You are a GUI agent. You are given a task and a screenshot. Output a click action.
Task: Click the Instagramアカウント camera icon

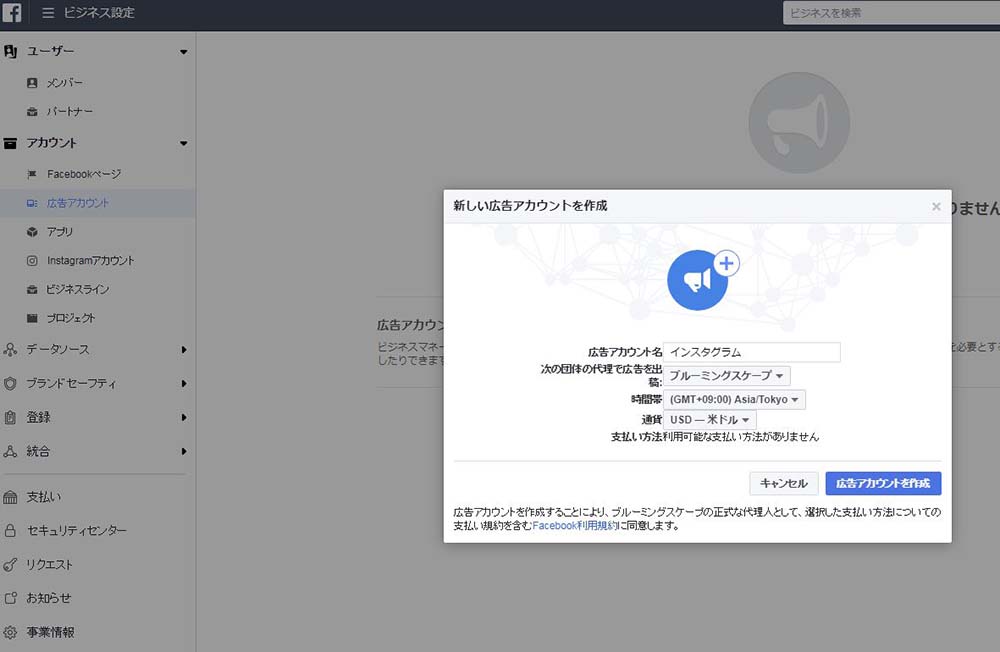point(32,260)
